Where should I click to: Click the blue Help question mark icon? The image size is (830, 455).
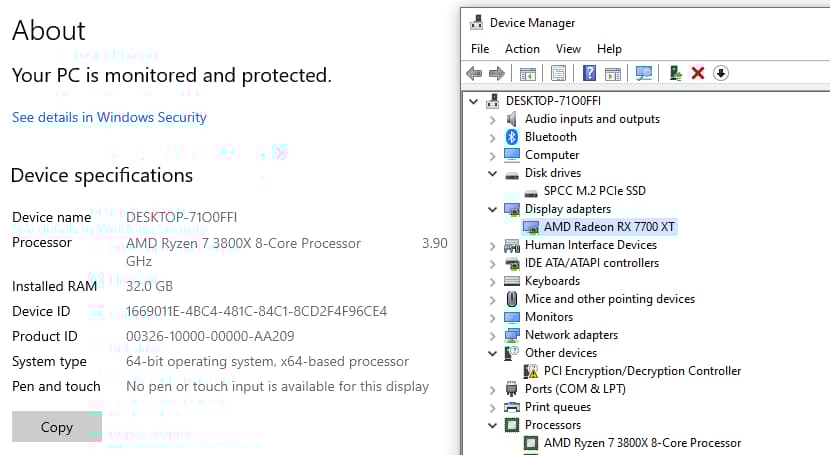pos(589,73)
